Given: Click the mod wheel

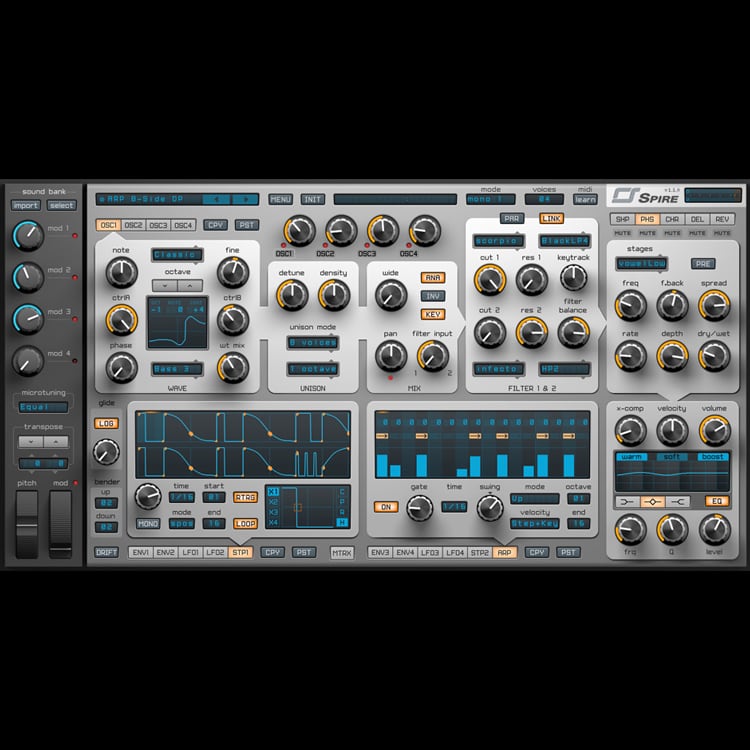Looking at the screenshot, I should pos(61,524).
